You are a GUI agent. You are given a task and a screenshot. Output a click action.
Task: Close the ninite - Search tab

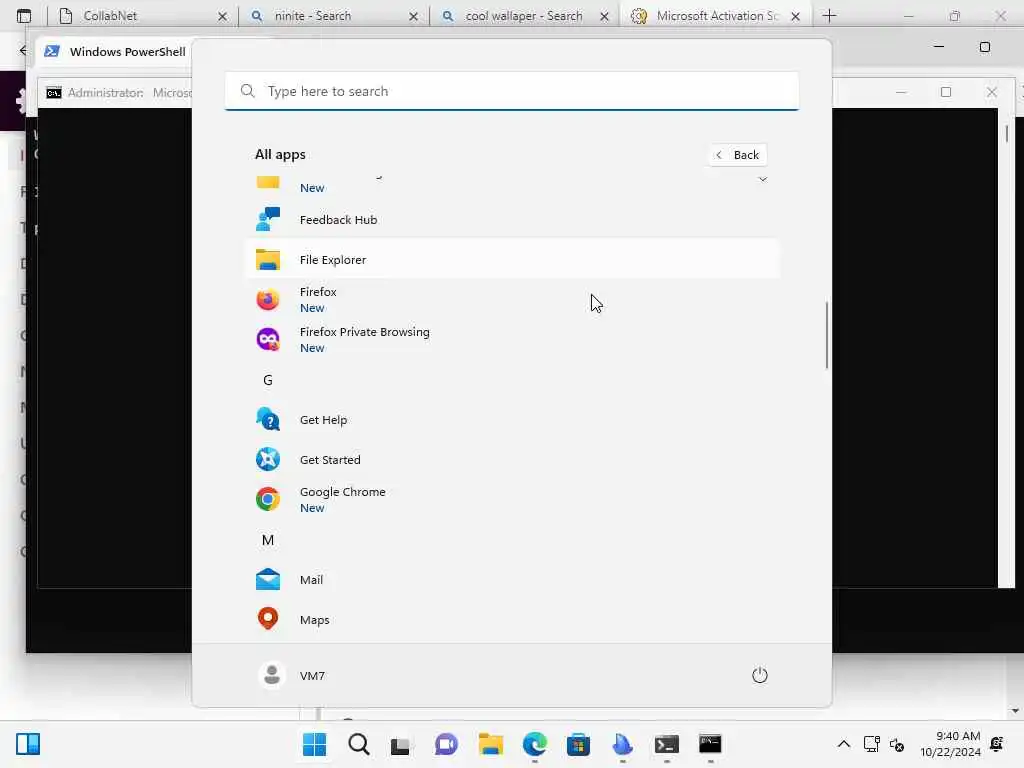pos(413,16)
